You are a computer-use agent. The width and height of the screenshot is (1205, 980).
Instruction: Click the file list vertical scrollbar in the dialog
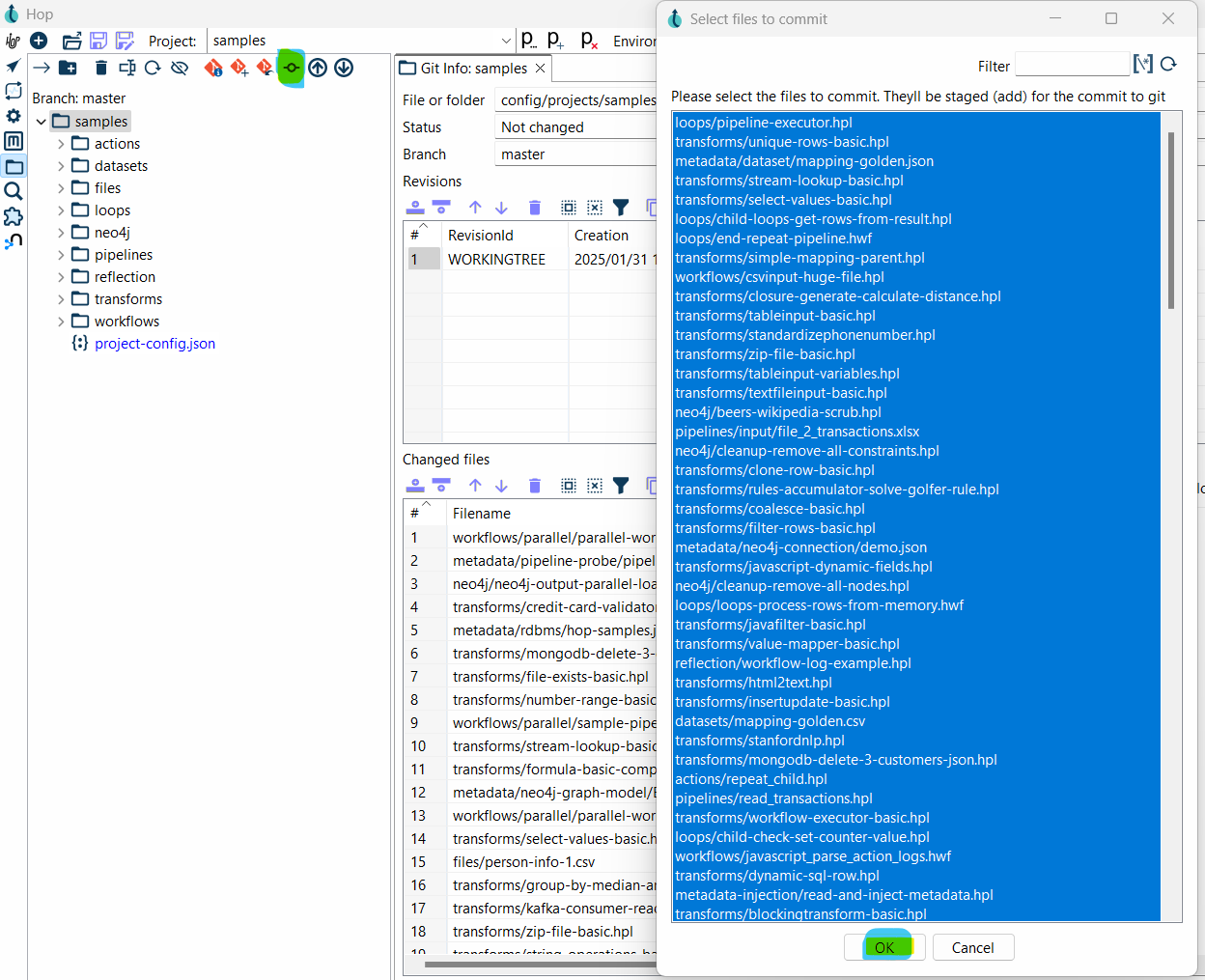pyautogui.click(x=1171, y=220)
